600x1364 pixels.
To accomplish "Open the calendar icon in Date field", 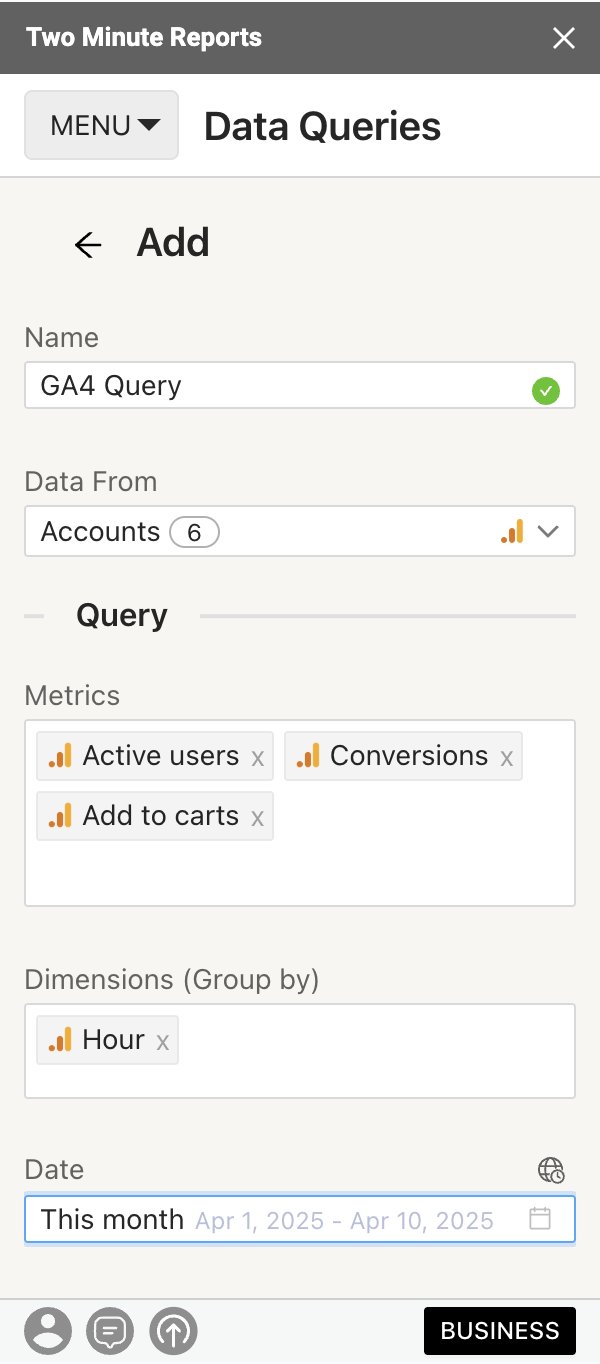I will tap(540, 1219).
